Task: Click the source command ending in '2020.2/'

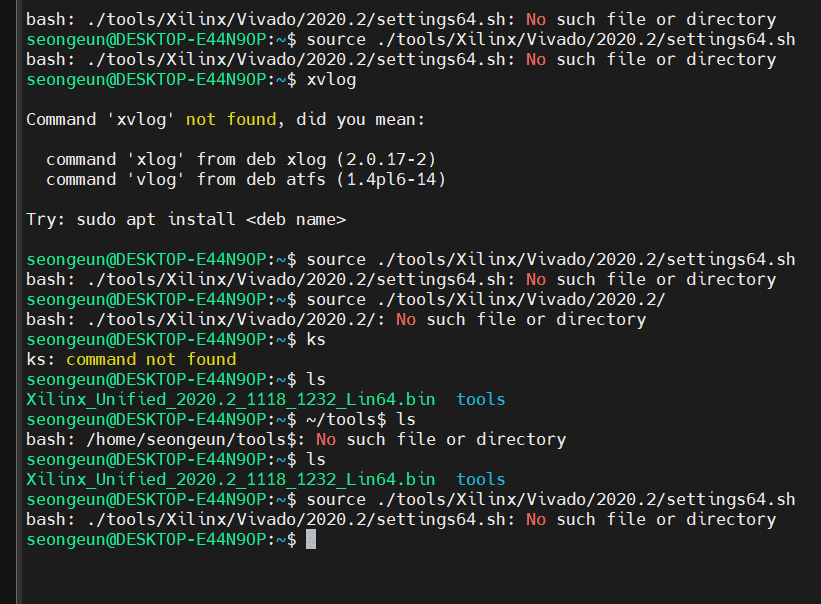Action: tap(485, 300)
